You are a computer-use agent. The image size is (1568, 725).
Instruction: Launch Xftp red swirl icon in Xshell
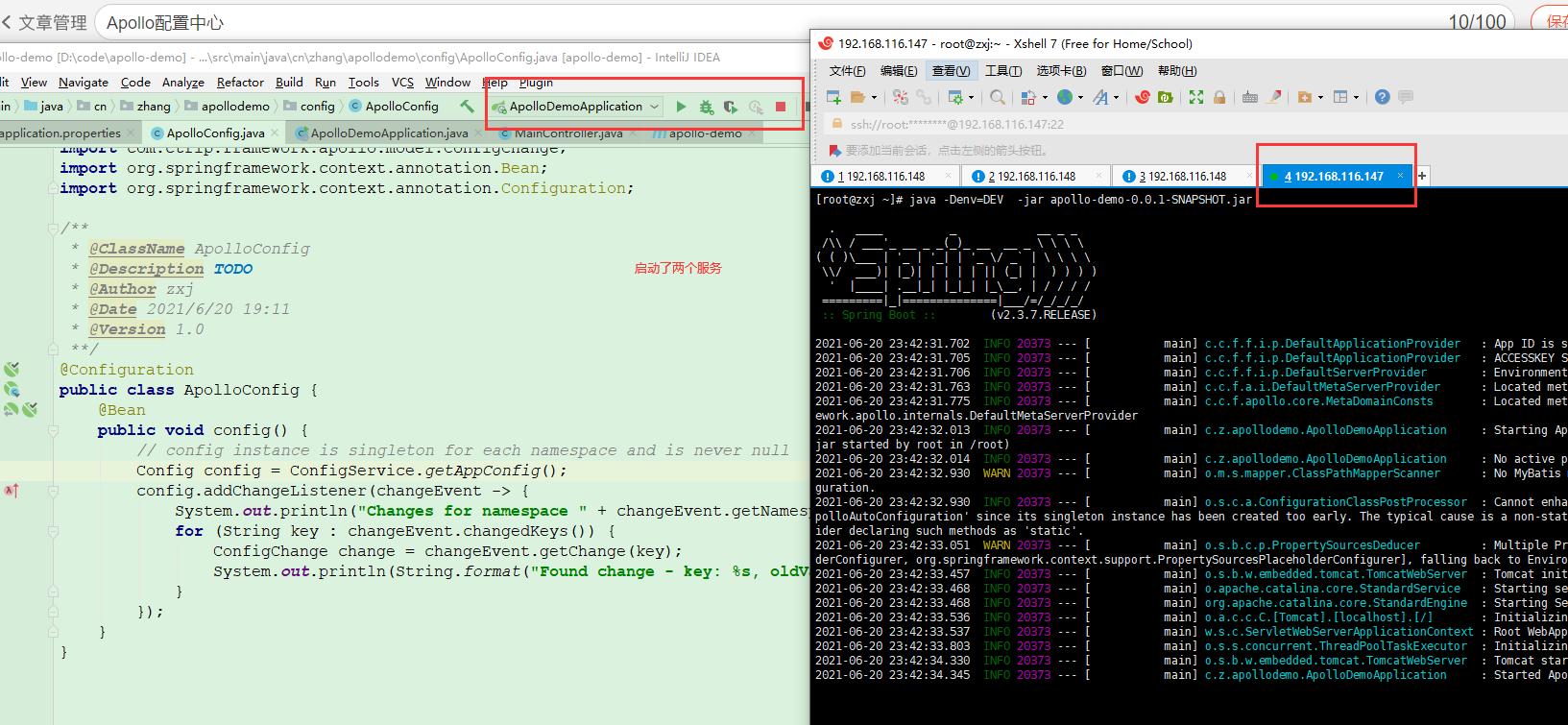[1142, 97]
